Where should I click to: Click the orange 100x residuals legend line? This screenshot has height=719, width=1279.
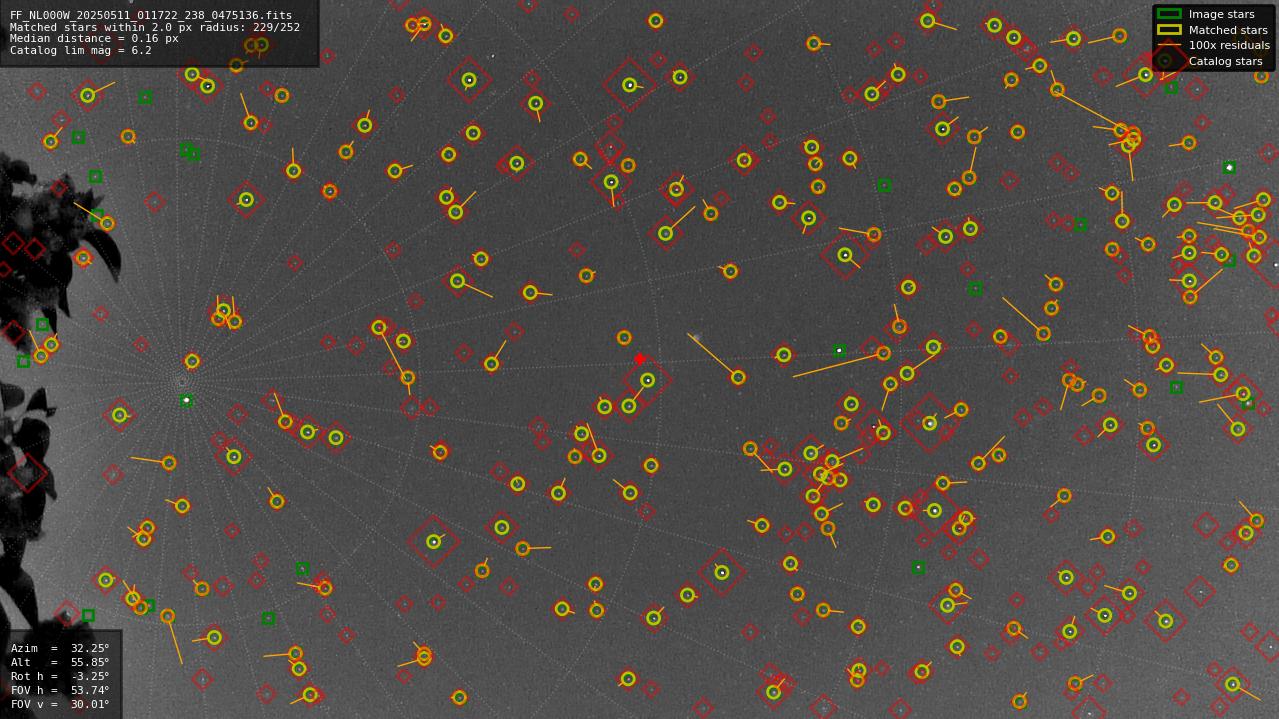click(1169, 45)
